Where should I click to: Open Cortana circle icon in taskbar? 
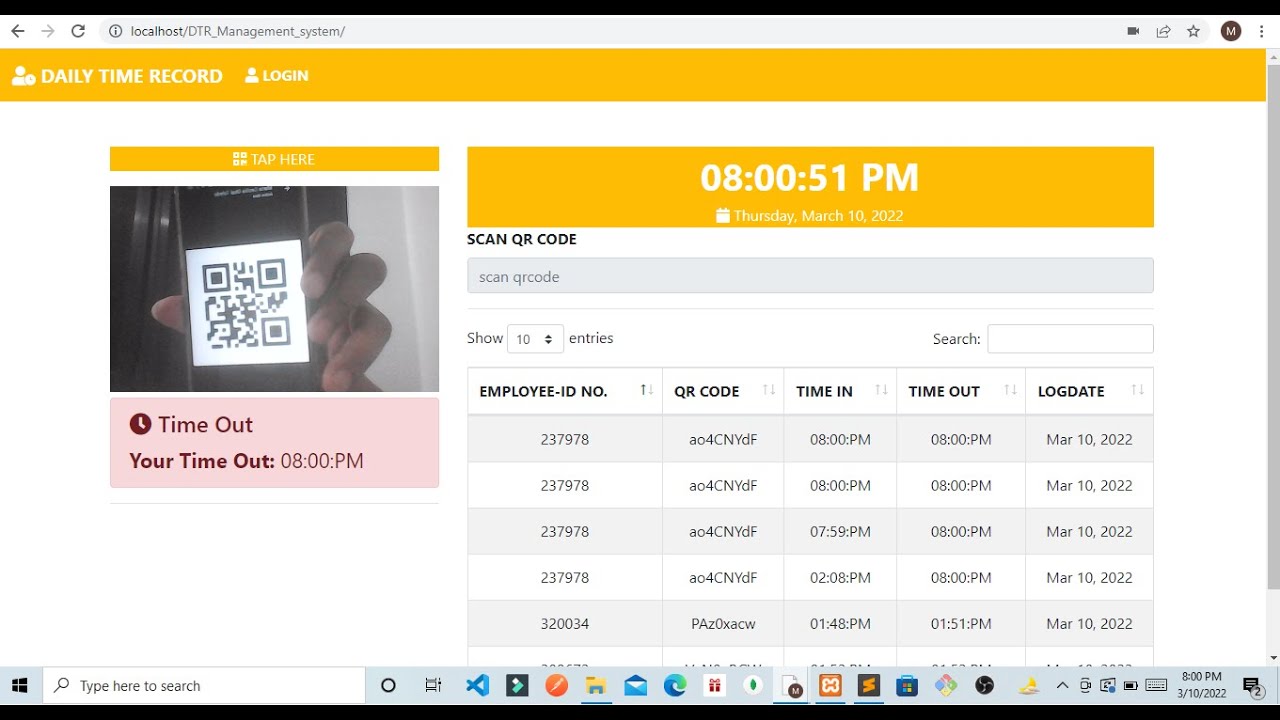389,686
